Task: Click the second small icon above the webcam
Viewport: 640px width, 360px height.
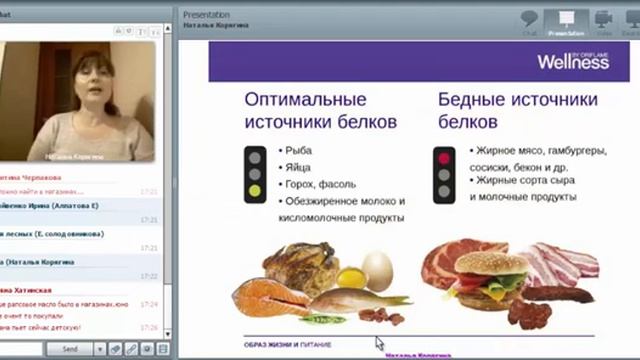Action: coord(129,31)
